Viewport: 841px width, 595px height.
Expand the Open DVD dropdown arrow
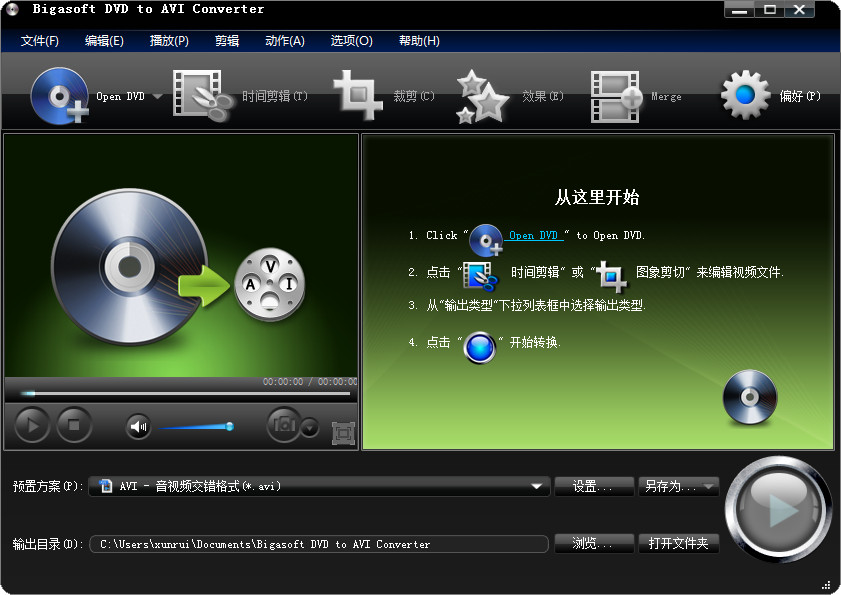click(x=157, y=97)
